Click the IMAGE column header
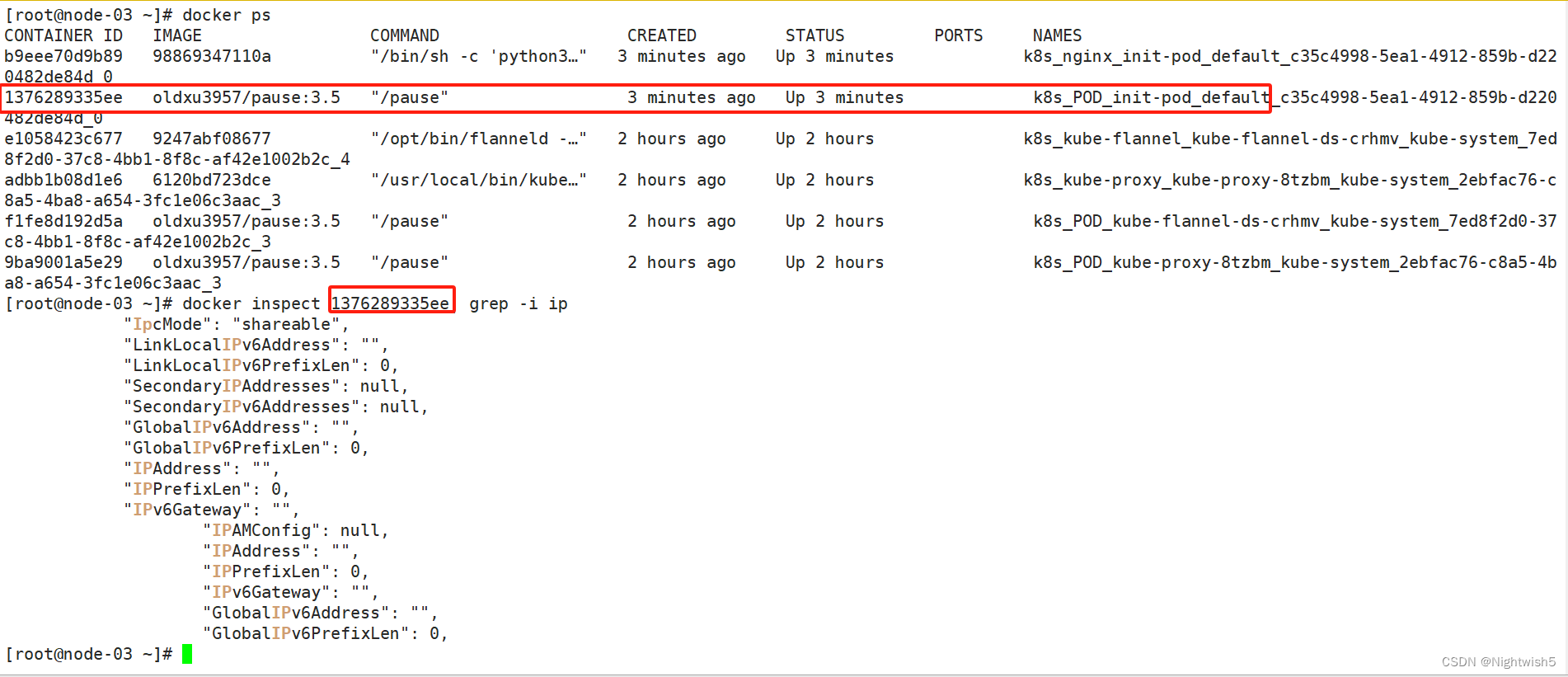Image resolution: width=1568 pixels, height=677 pixels. pyautogui.click(x=177, y=35)
